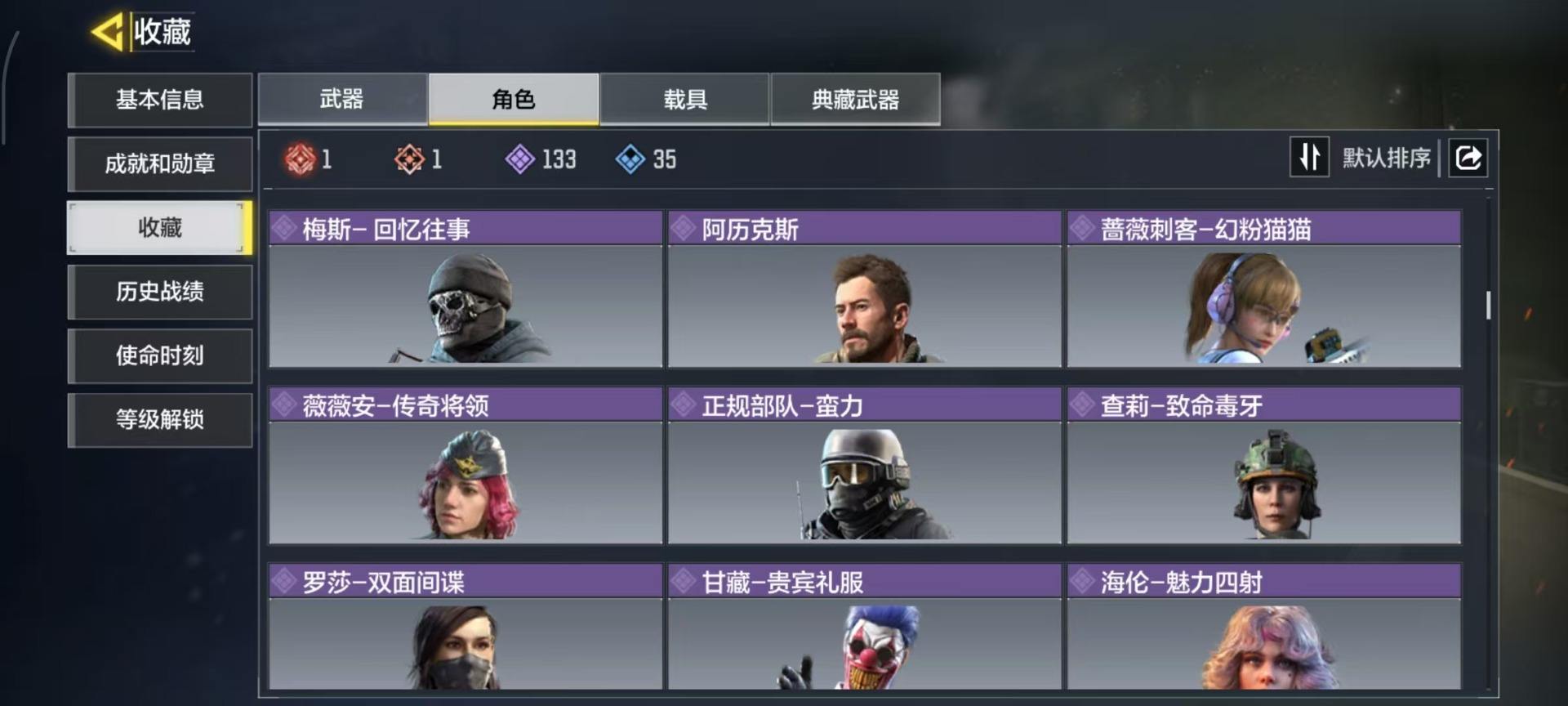
Task: Open the 基本信息 section
Action: [x=160, y=100]
